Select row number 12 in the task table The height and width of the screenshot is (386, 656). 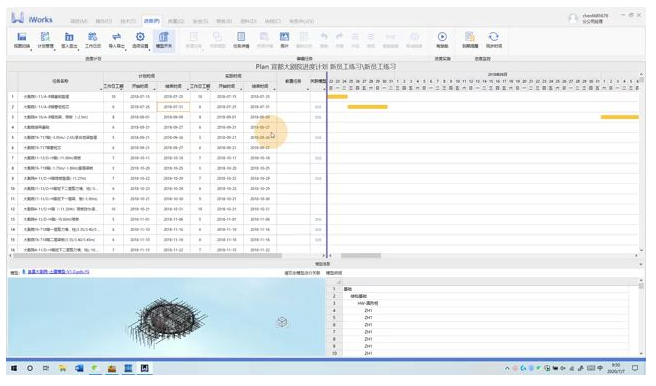pyautogui.click(x=13, y=209)
